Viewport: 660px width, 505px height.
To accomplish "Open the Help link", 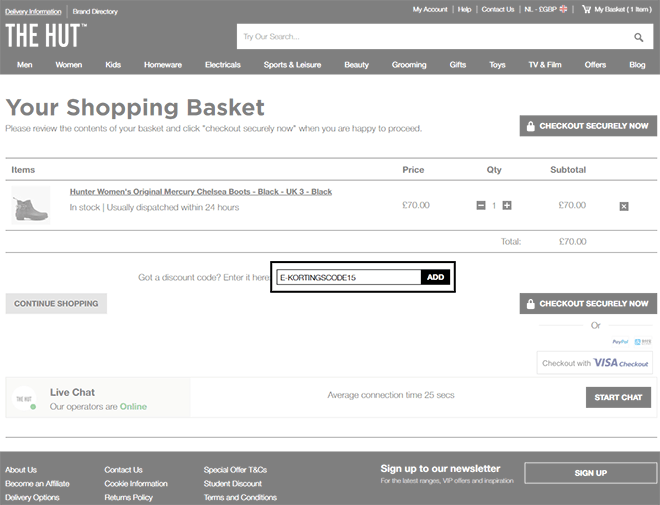I will coord(464,9).
